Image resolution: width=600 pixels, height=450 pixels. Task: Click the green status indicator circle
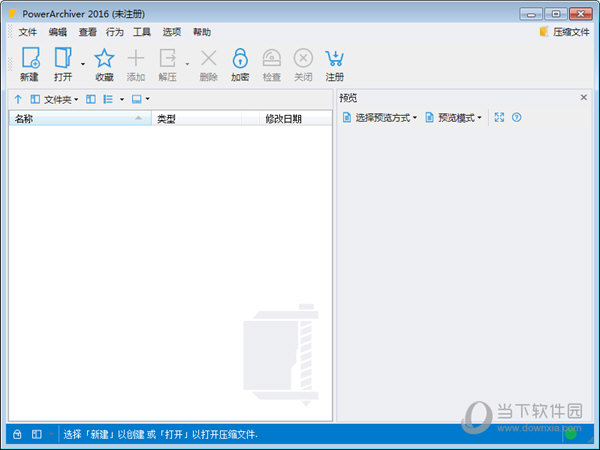click(x=571, y=434)
